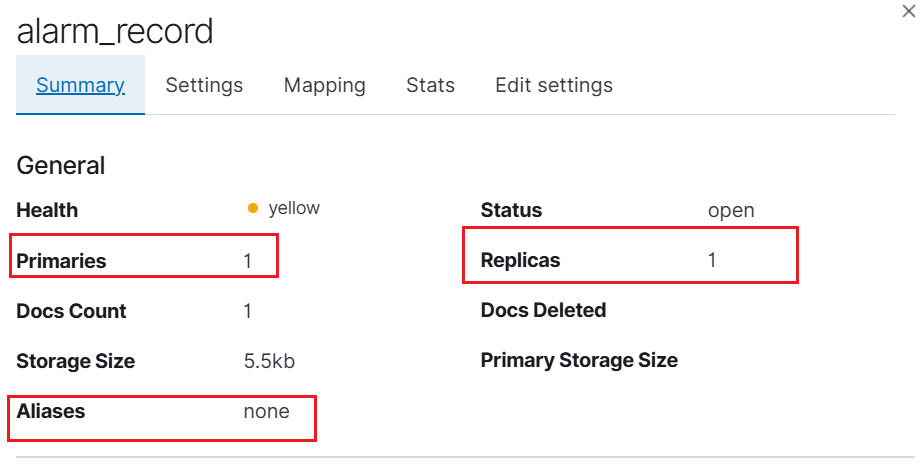
Task: Select the open status value
Action: coord(731,210)
